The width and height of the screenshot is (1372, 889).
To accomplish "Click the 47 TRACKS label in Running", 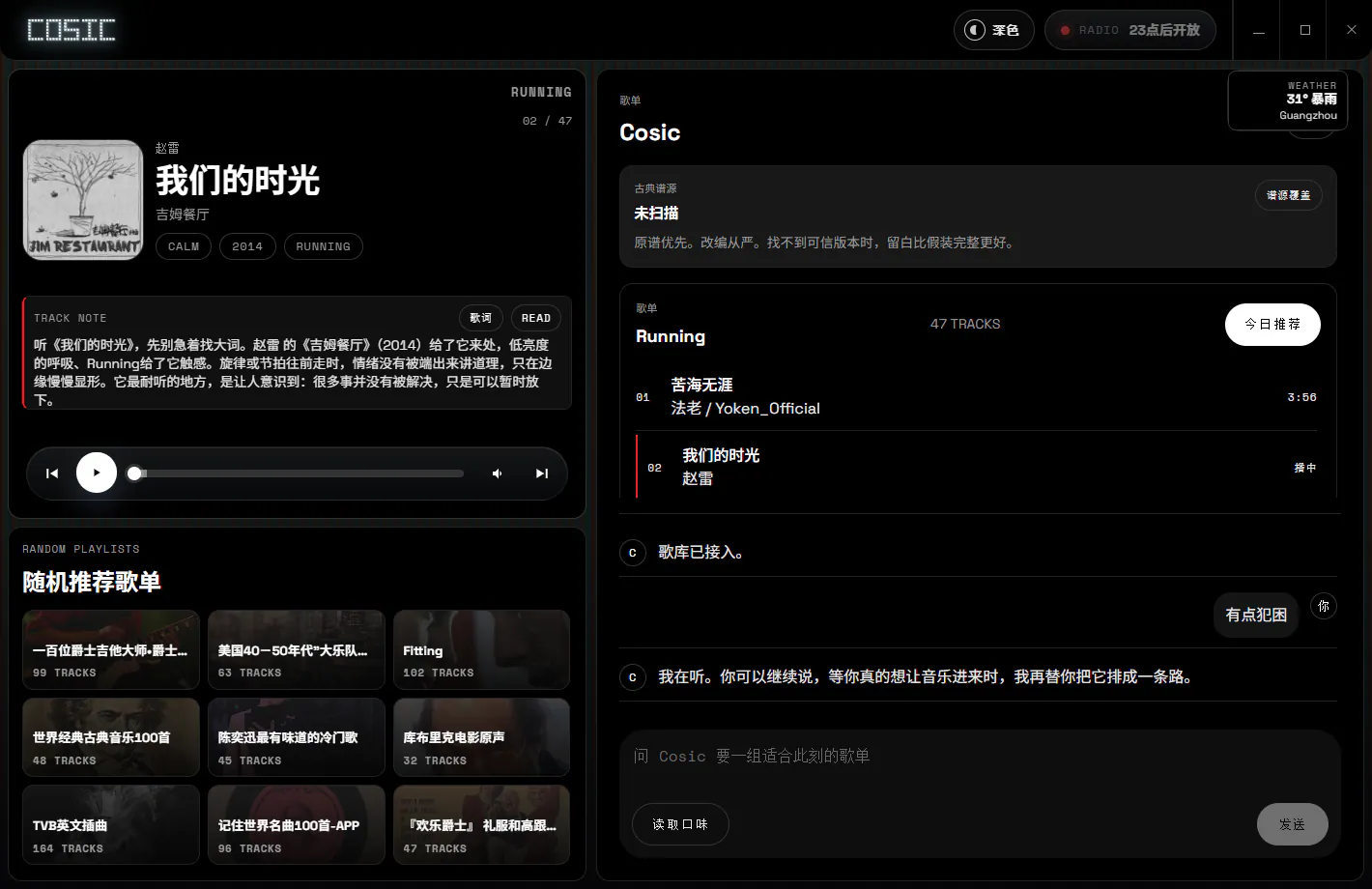I will coord(965,324).
